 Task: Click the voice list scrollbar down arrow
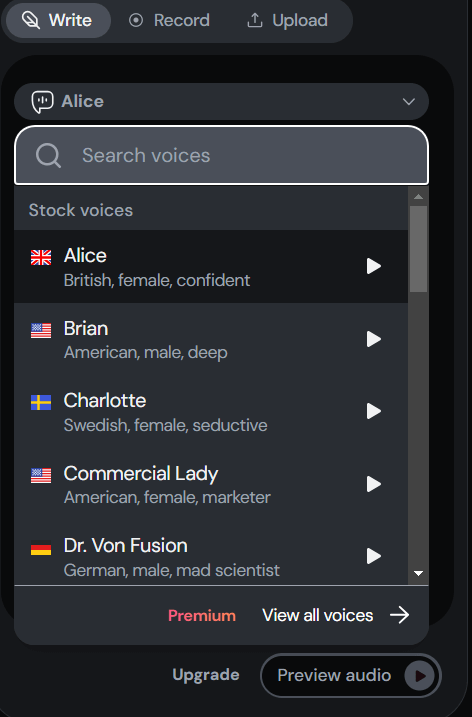pyautogui.click(x=418, y=573)
